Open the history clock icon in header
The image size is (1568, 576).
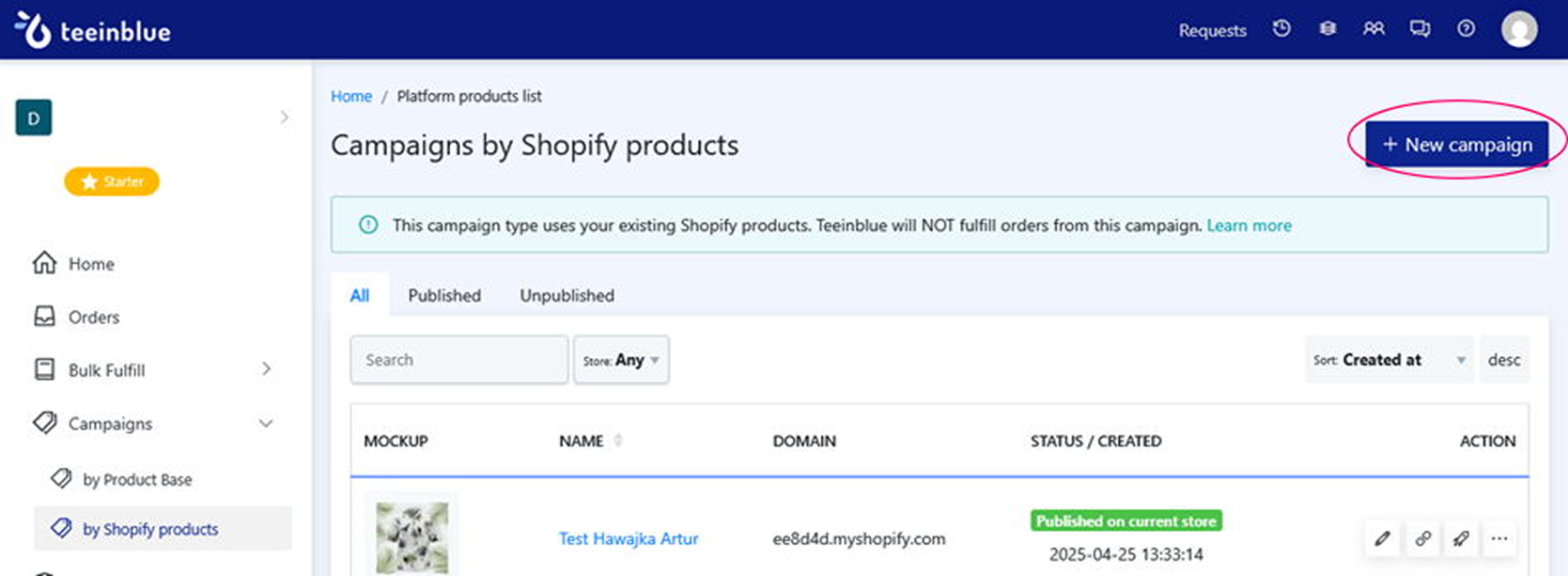point(1281,29)
